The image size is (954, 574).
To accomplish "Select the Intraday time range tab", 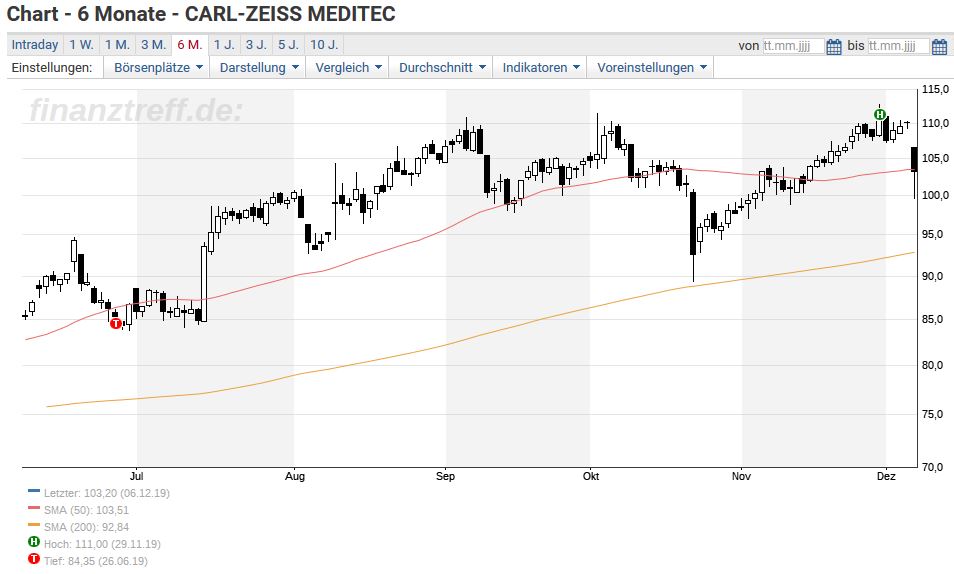I will (x=35, y=45).
